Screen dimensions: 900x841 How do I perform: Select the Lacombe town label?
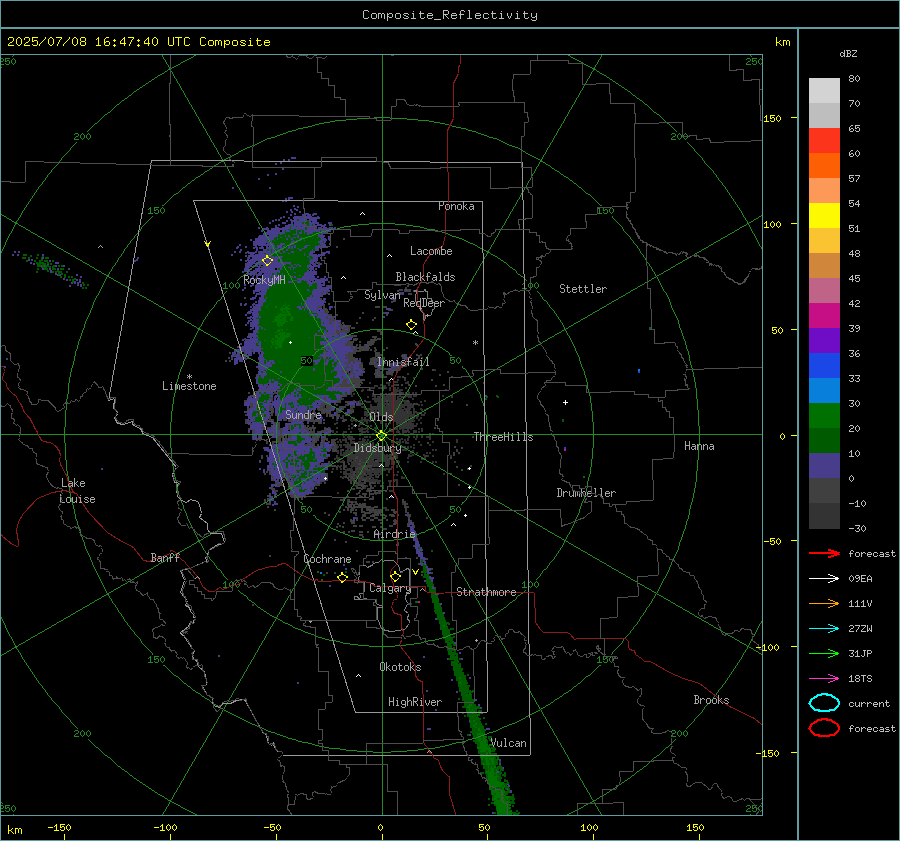431,251
